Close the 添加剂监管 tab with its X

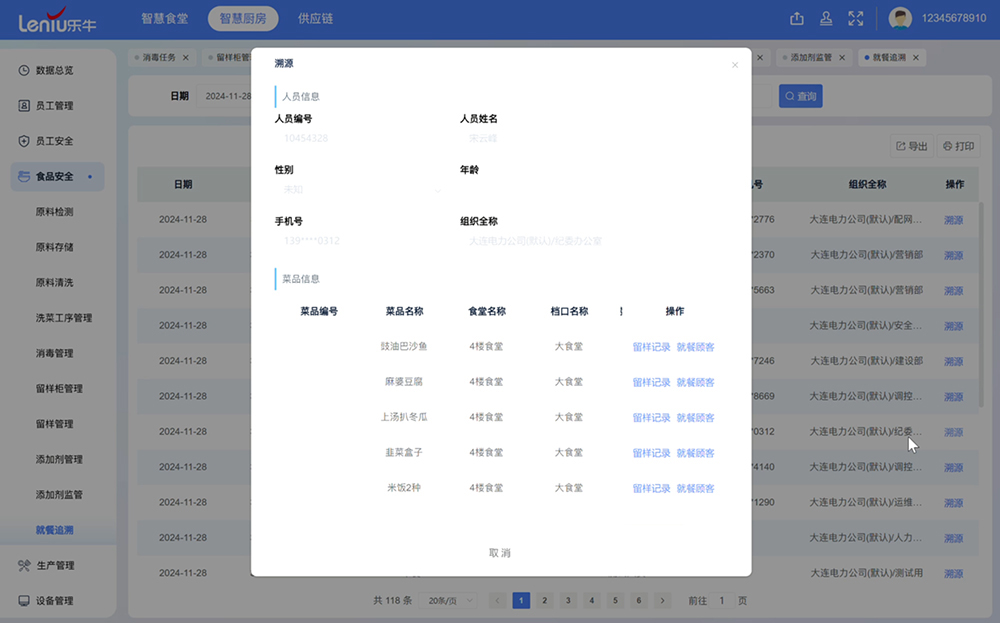(842, 58)
